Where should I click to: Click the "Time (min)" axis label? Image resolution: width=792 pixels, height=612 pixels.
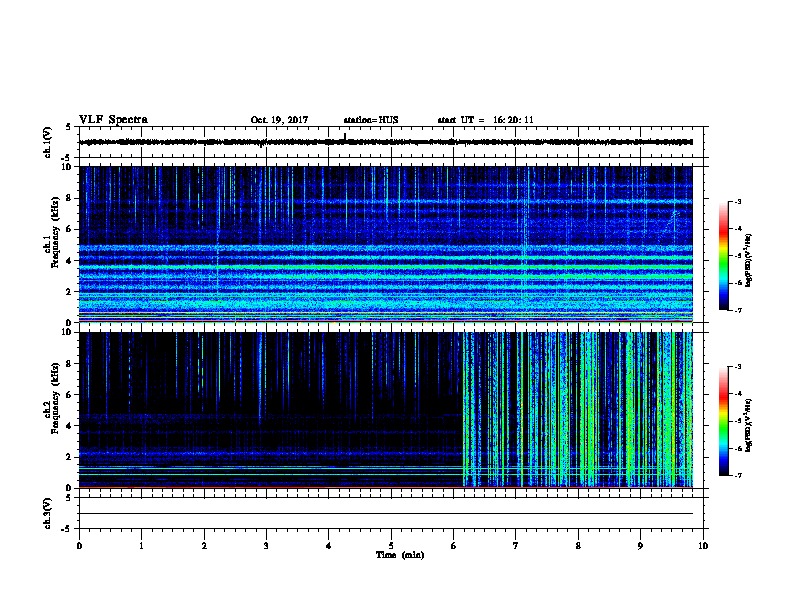tap(400, 555)
